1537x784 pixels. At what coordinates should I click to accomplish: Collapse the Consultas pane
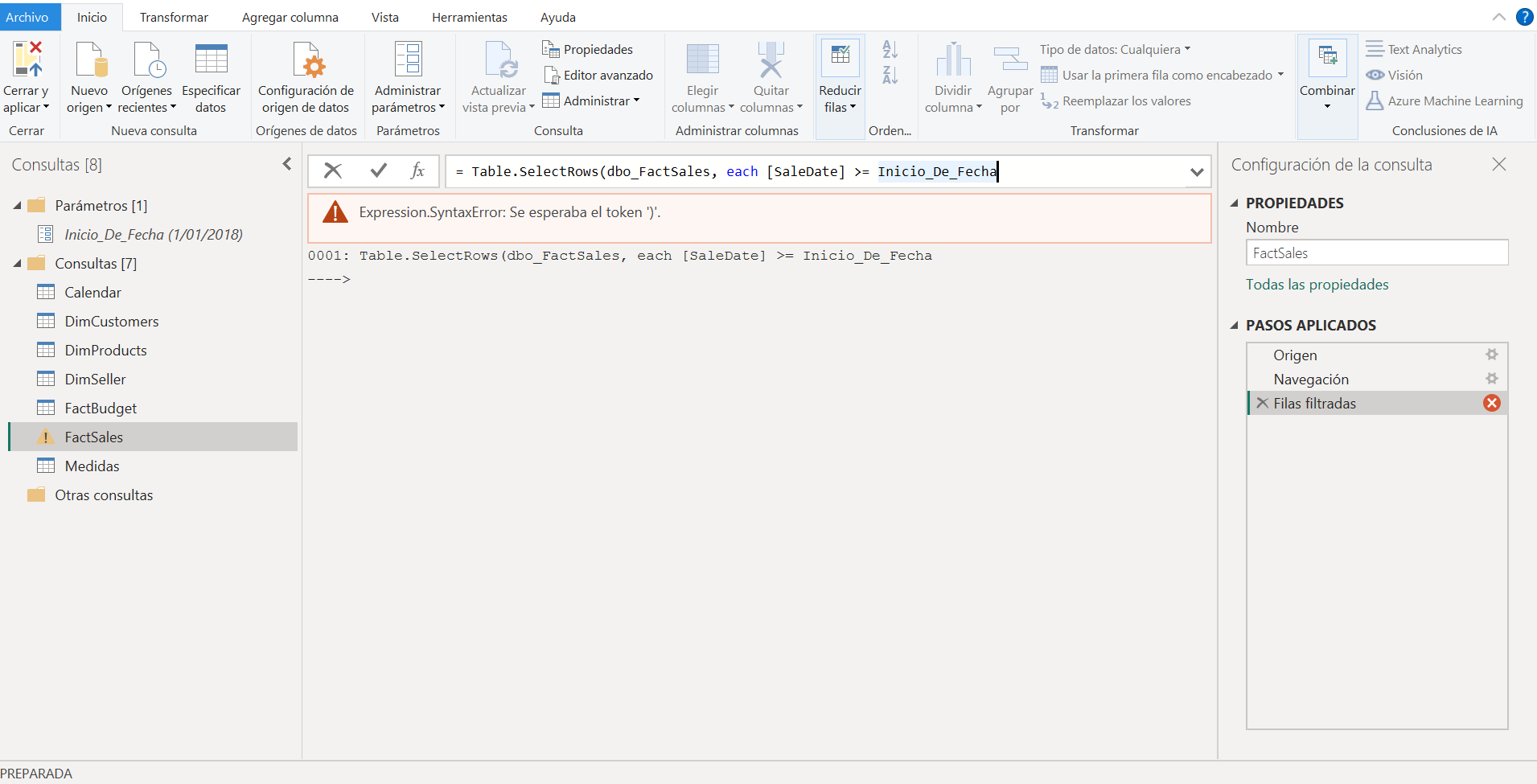[286, 164]
